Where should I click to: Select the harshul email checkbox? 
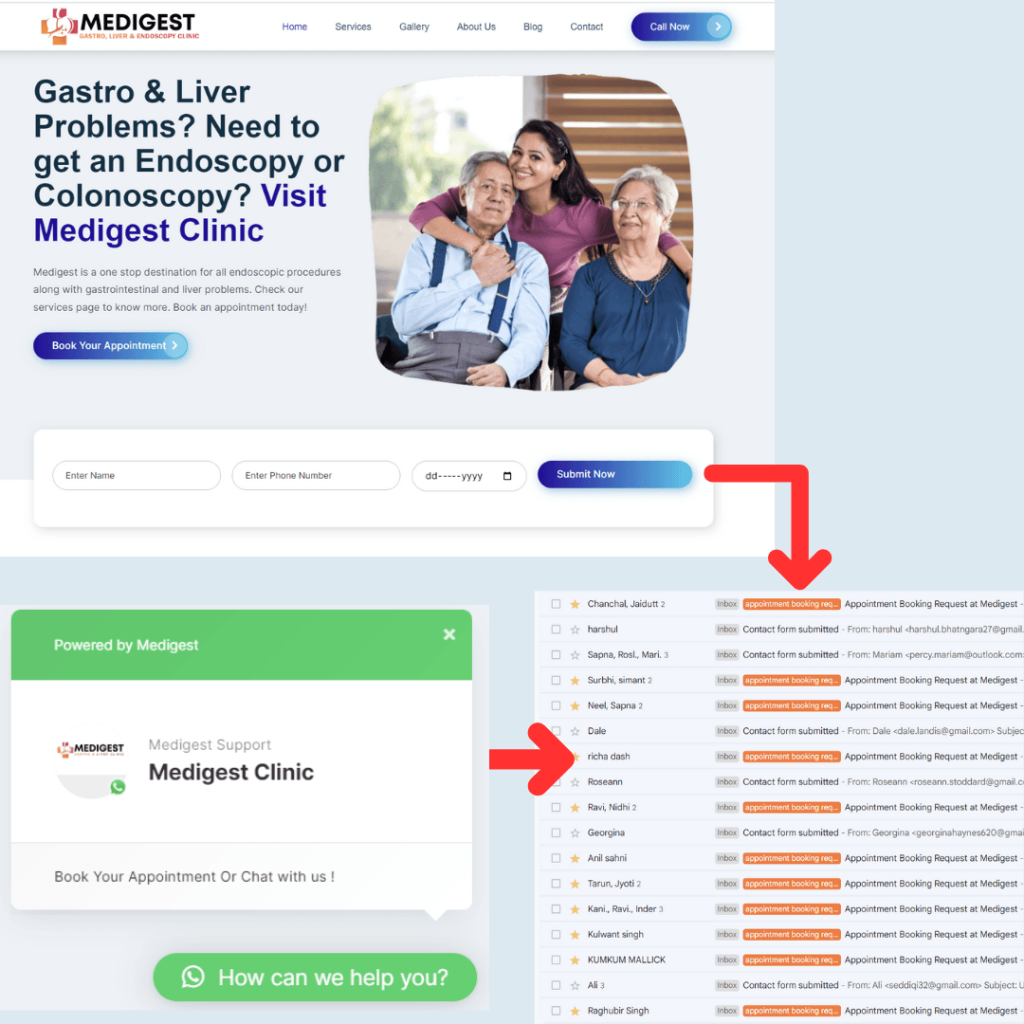(x=556, y=630)
